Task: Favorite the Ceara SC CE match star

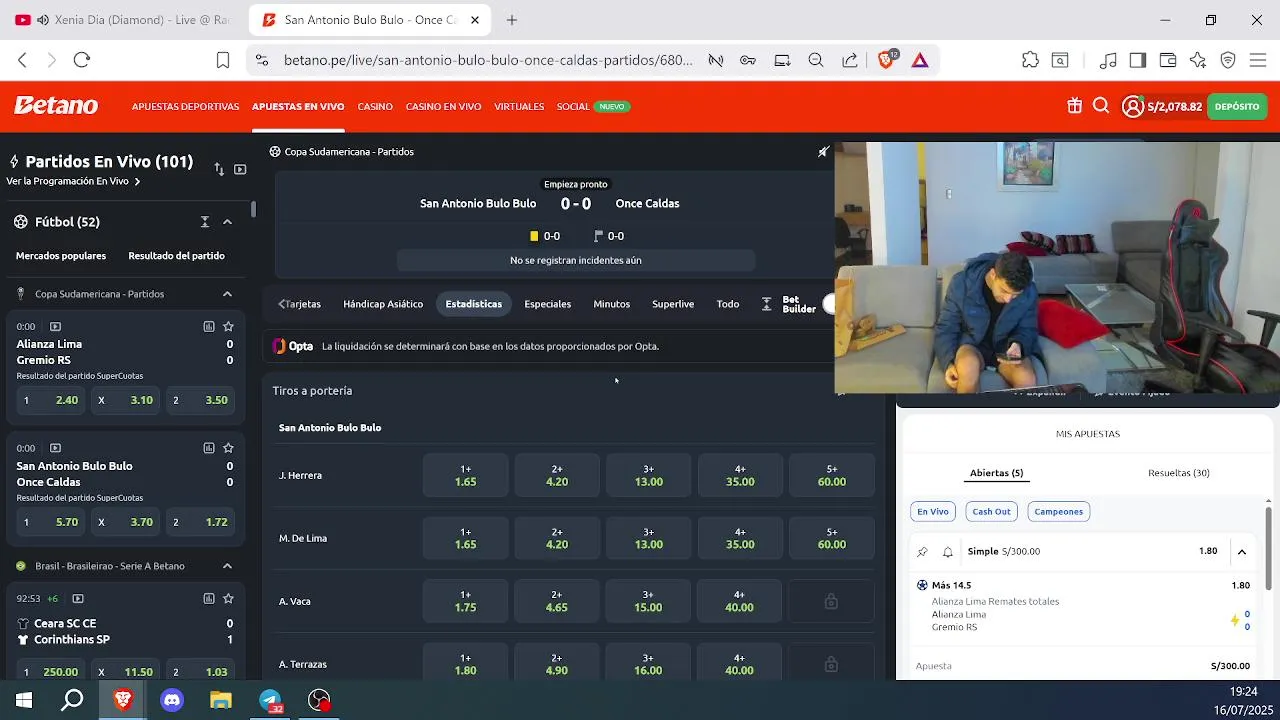Action: click(228, 598)
